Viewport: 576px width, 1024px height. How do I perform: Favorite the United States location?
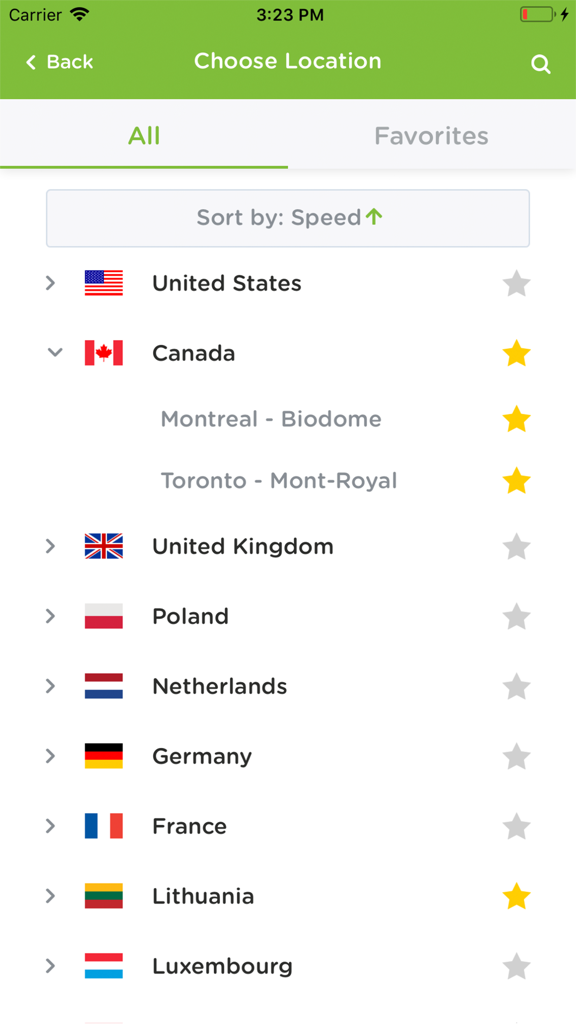pos(517,283)
